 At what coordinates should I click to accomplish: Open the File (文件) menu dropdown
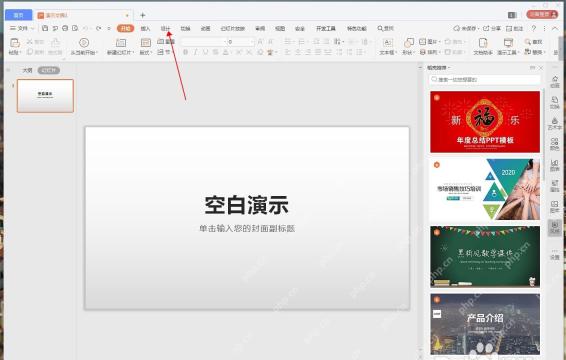(22, 28)
